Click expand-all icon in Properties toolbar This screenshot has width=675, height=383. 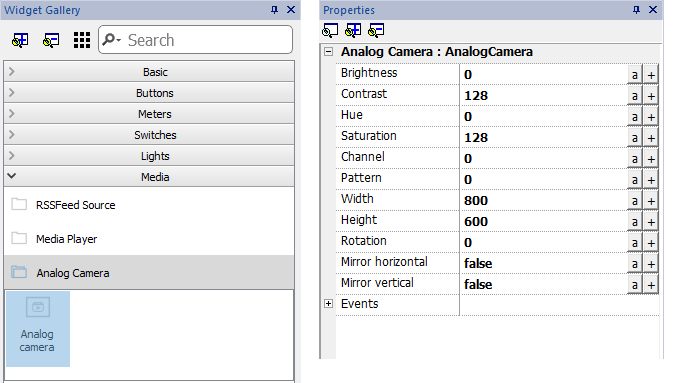pyautogui.click(x=353, y=30)
